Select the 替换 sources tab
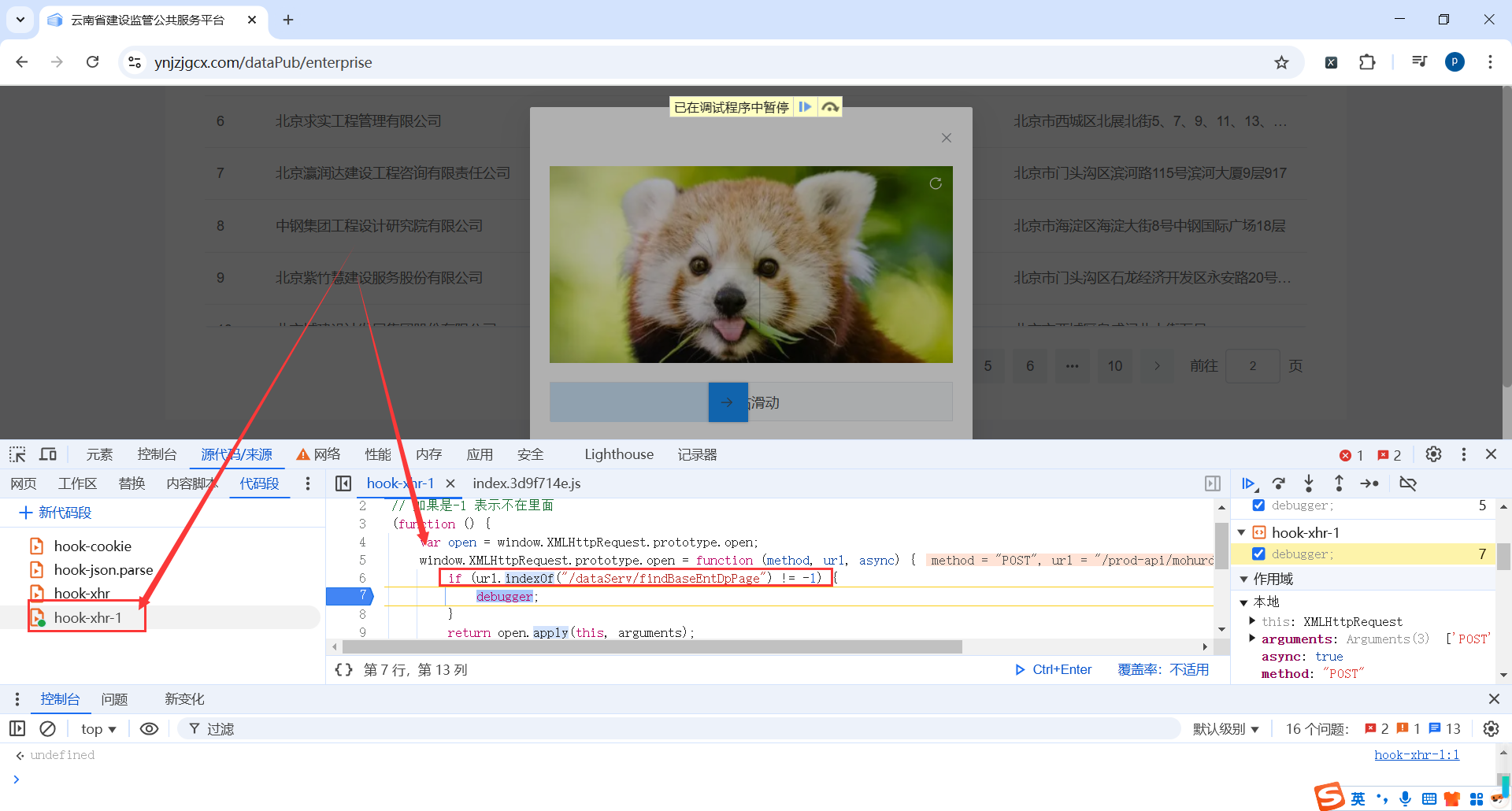This screenshot has width=1512, height=811. pos(132,483)
